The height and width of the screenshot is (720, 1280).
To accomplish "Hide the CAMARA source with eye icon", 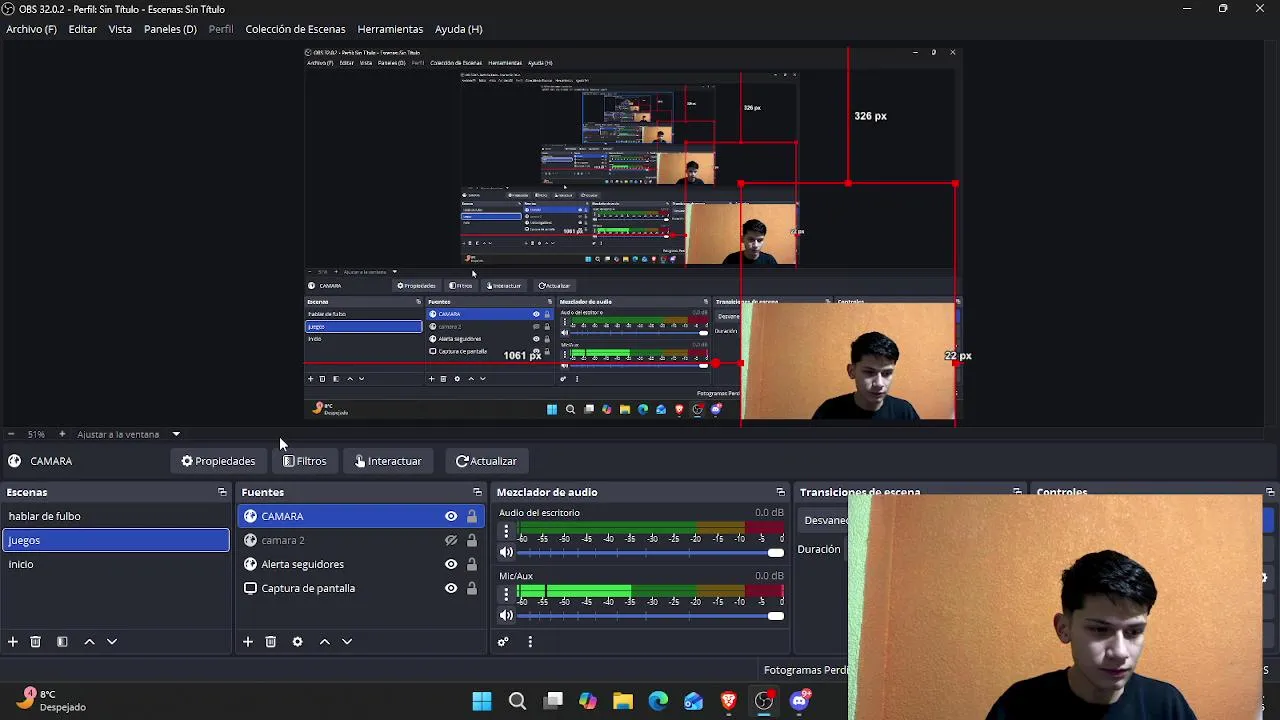I will (x=451, y=516).
